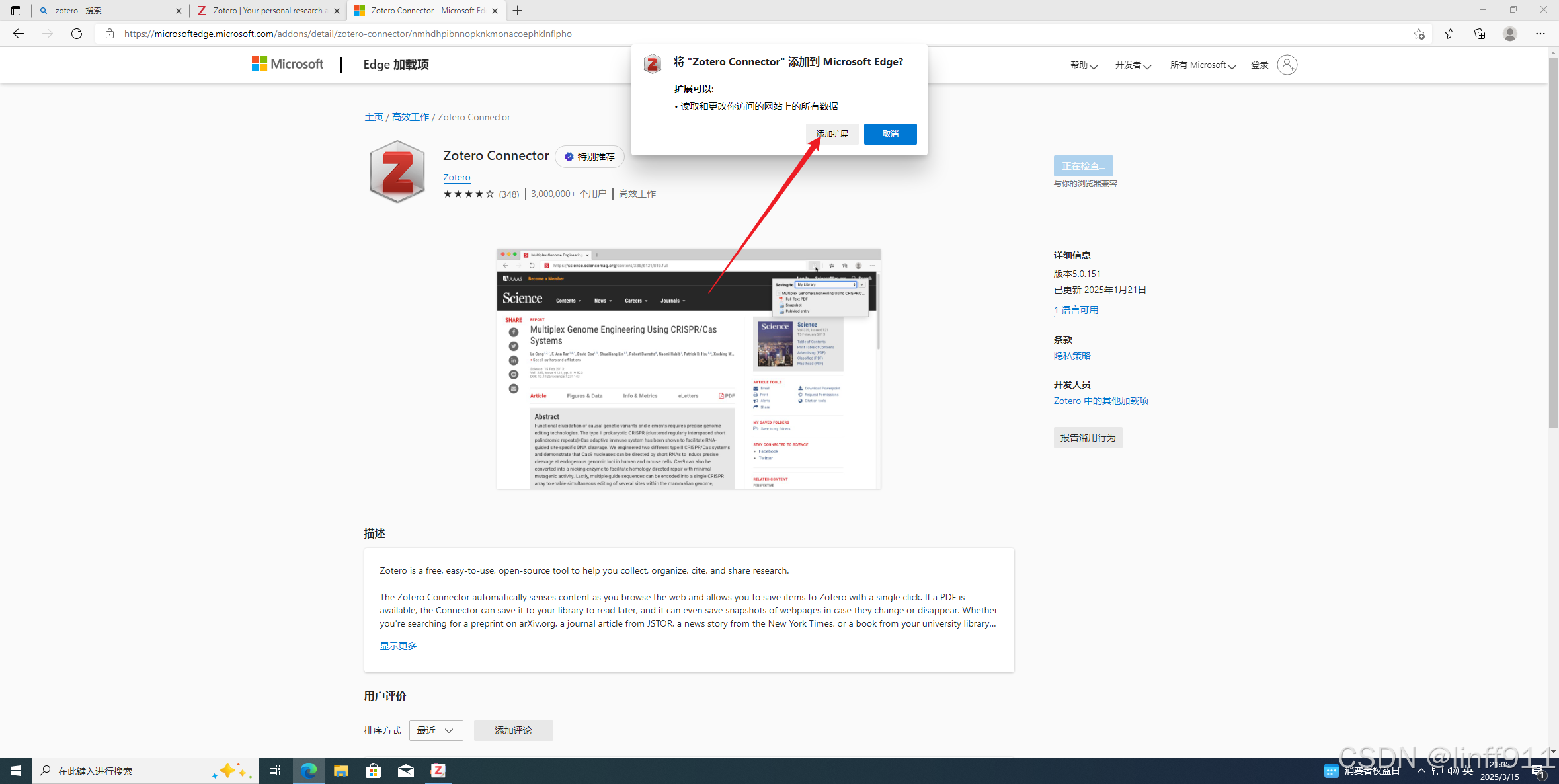Open the favorites star icon in toolbar
The width and height of the screenshot is (1559, 784).
pyautogui.click(x=1450, y=34)
